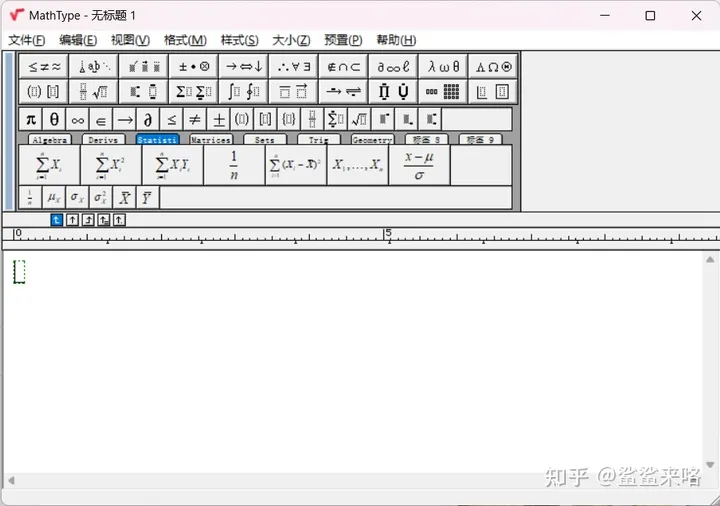Open the arrow symbols palette (→⇔↓)
The height and width of the screenshot is (506, 720).
(x=244, y=67)
